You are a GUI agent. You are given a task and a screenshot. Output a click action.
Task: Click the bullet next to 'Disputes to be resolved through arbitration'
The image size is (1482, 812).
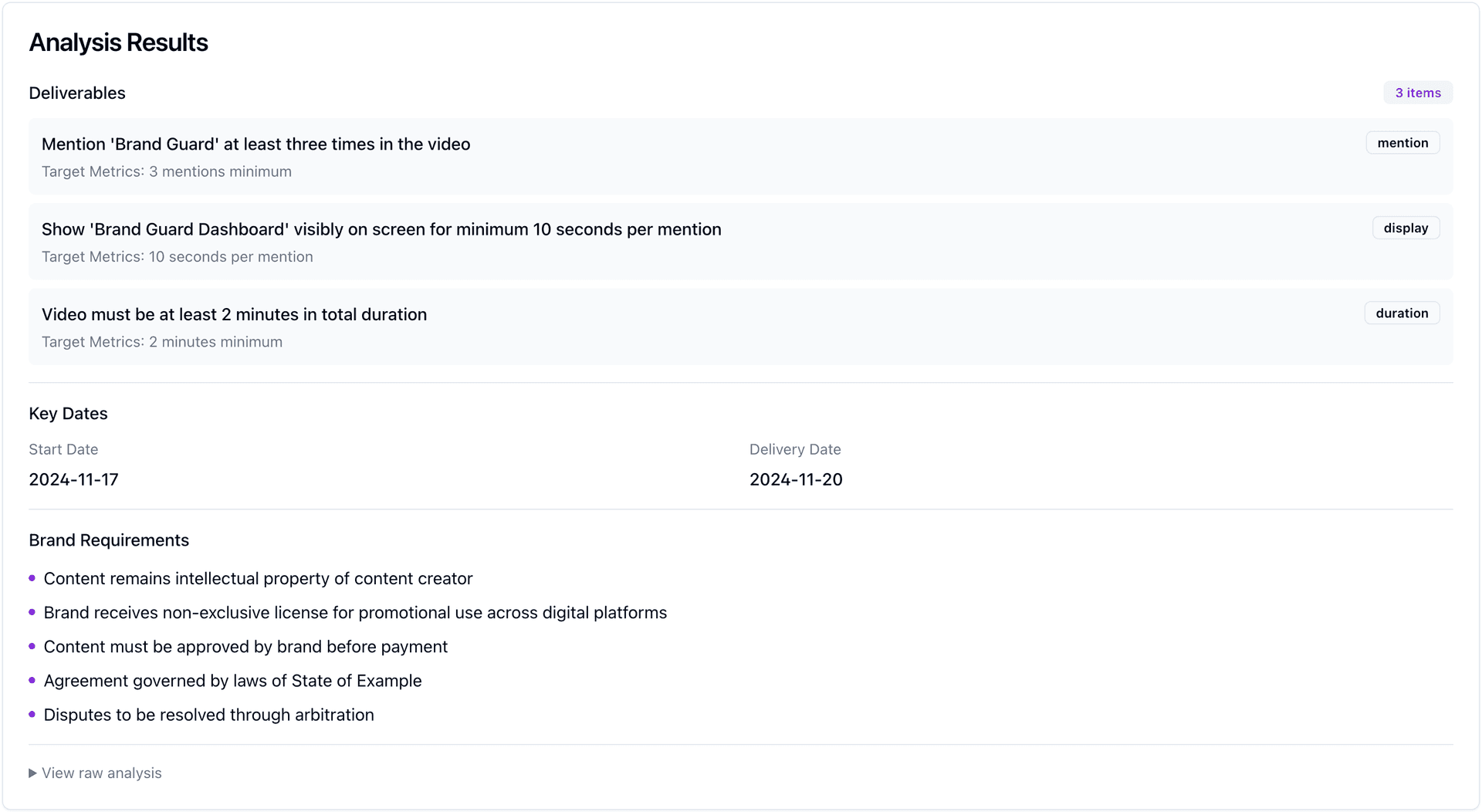click(x=32, y=713)
